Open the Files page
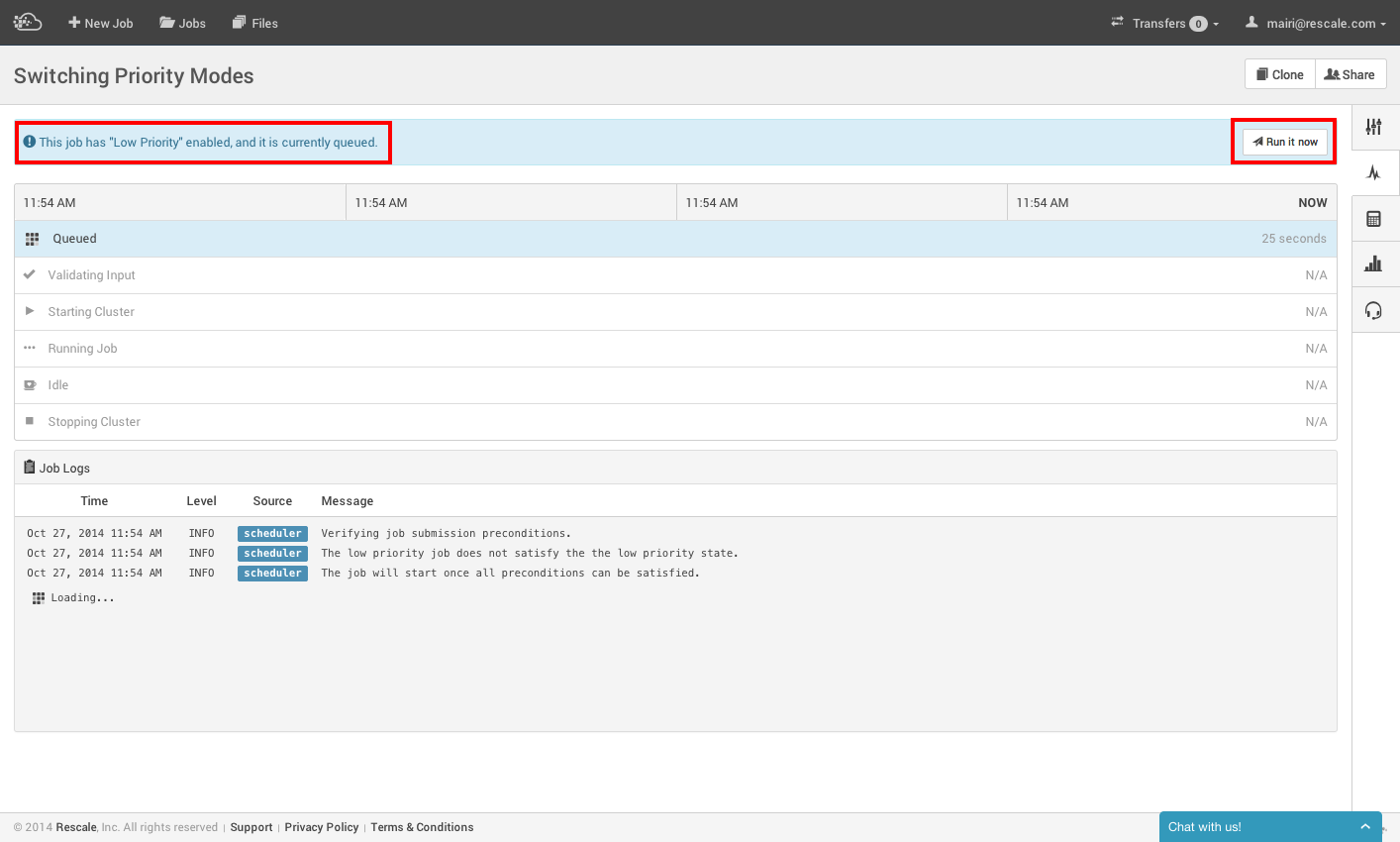The image size is (1400, 842). coord(255,23)
